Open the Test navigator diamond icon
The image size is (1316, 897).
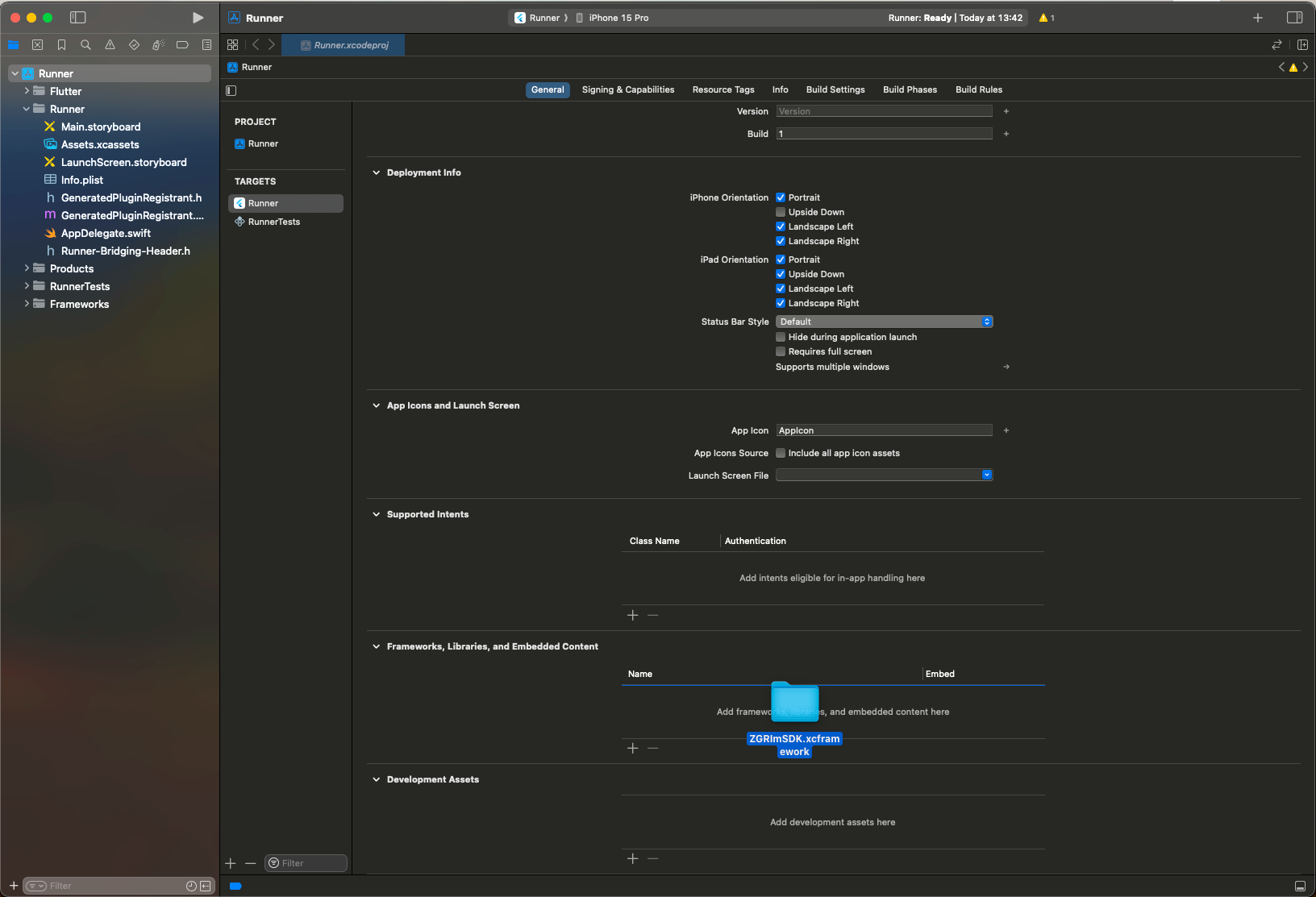pyautogui.click(x=134, y=45)
